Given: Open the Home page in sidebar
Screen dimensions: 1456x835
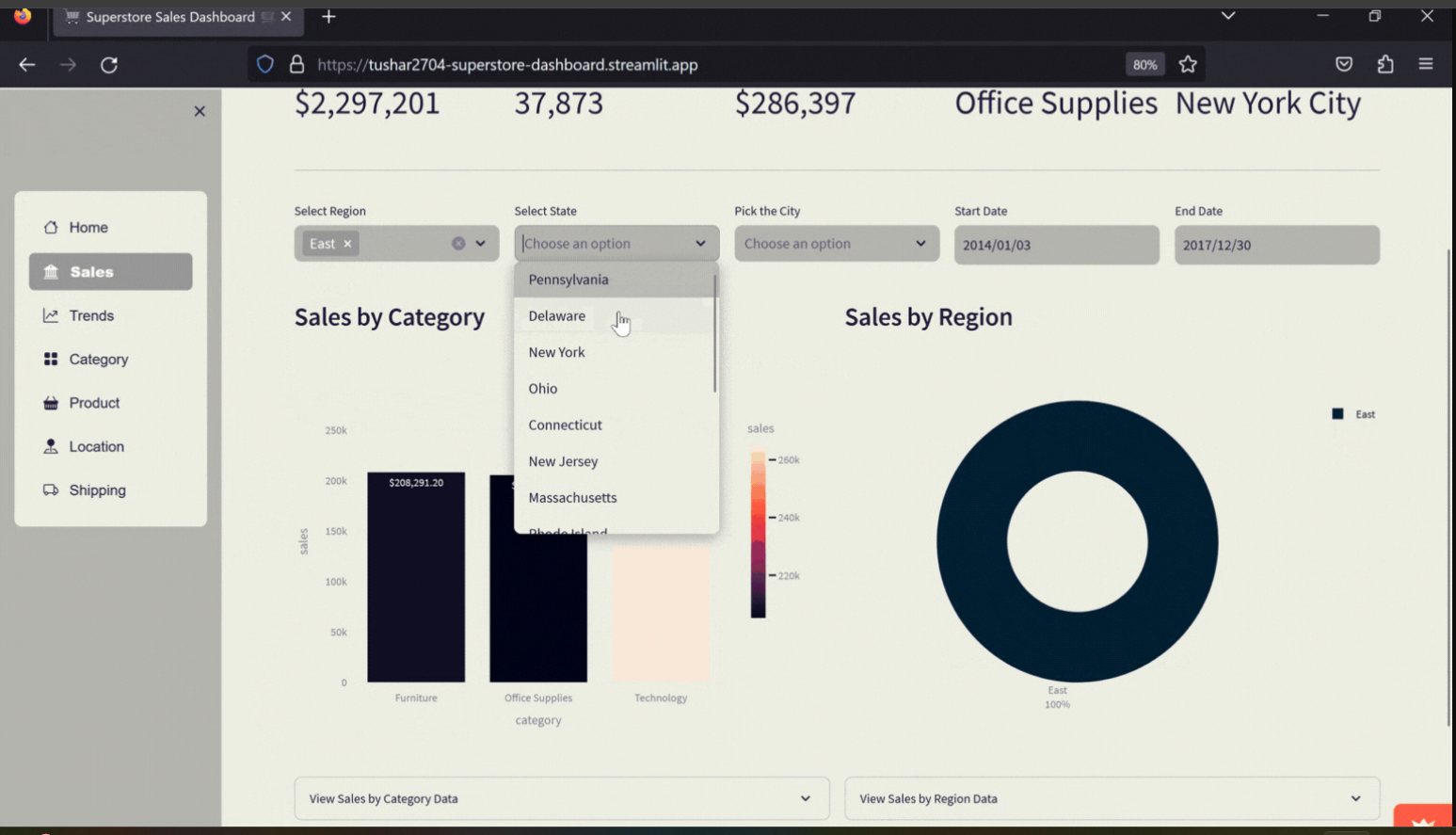Looking at the screenshot, I should tap(110, 228).
